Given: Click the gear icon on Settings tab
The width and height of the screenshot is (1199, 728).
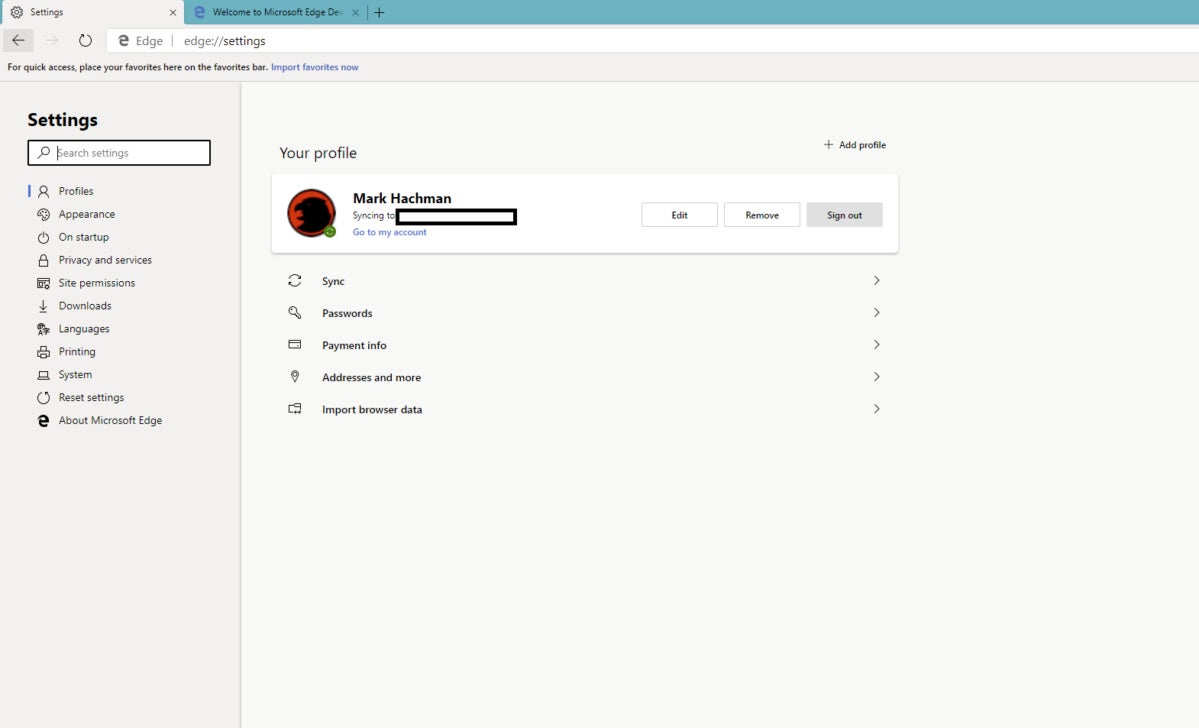Looking at the screenshot, I should [x=17, y=12].
